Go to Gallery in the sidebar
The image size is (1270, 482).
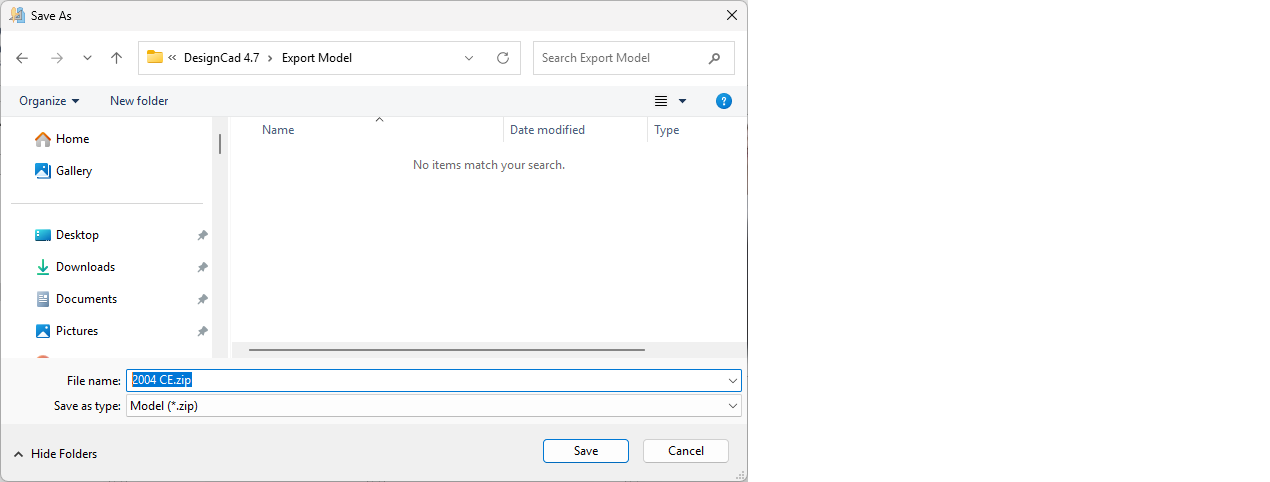[74, 171]
